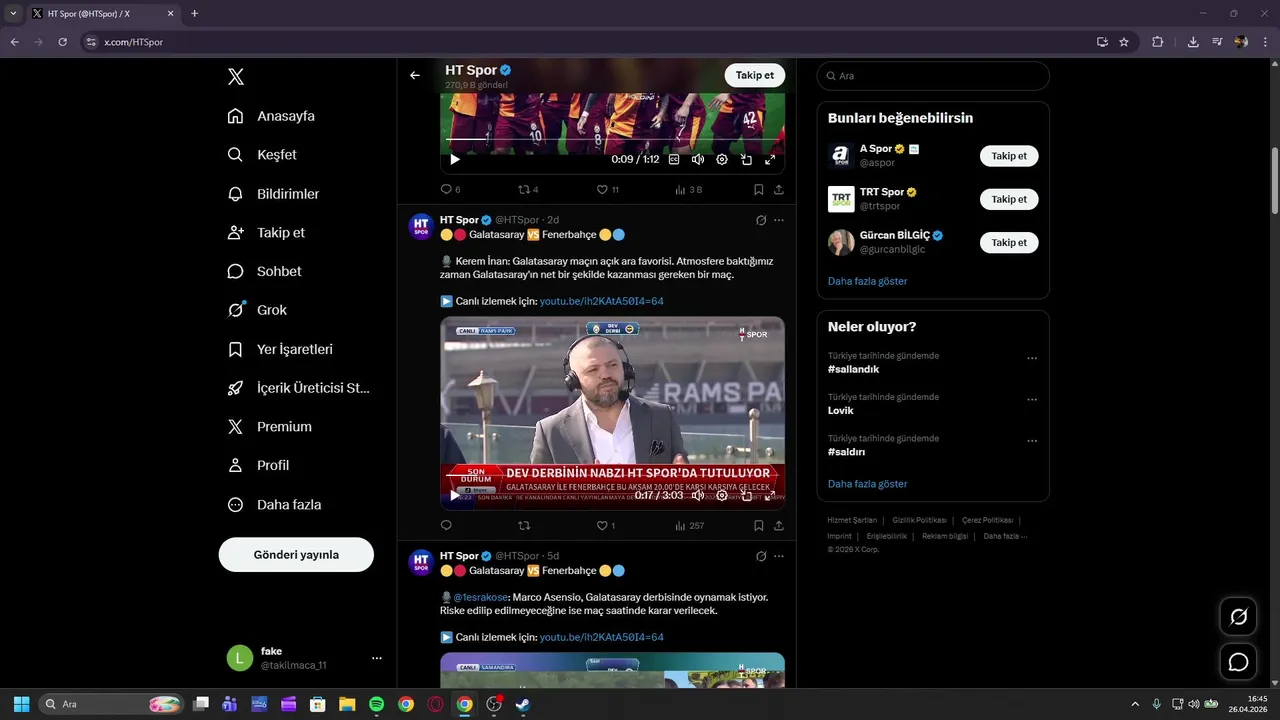Click the Ara search field on X
The image size is (1280, 720).
[x=933, y=76]
